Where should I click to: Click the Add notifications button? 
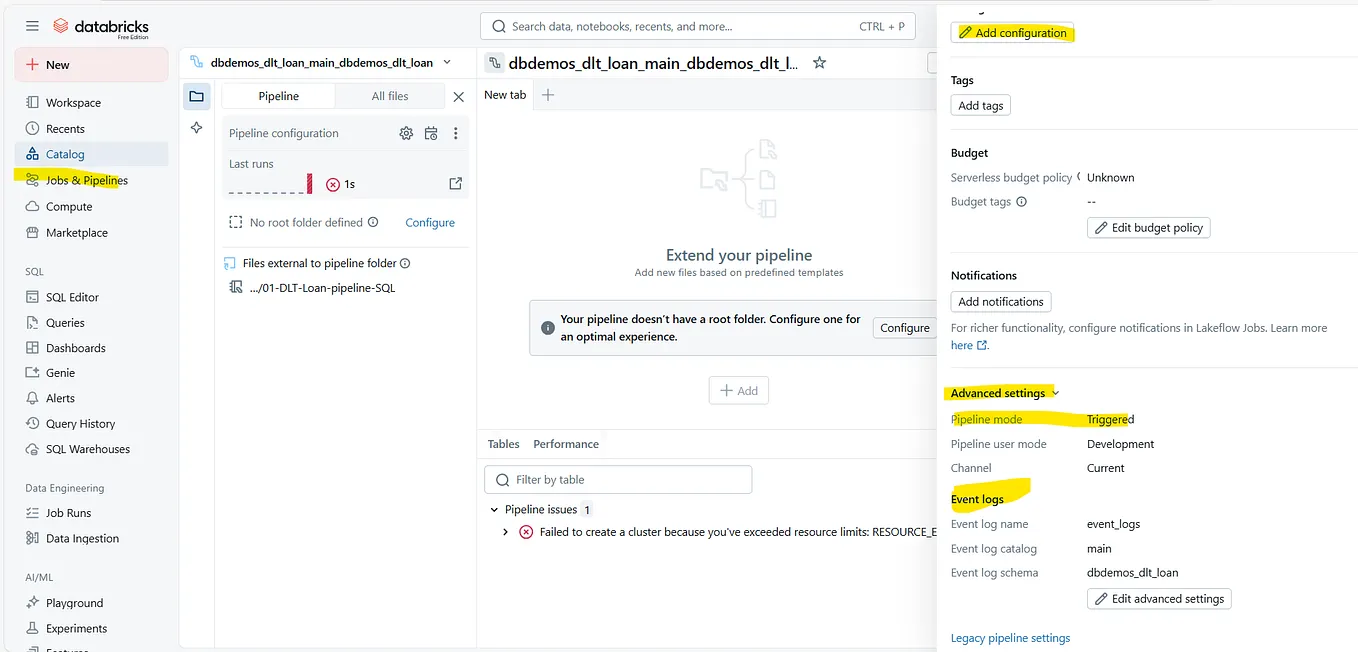tap(1001, 301)
